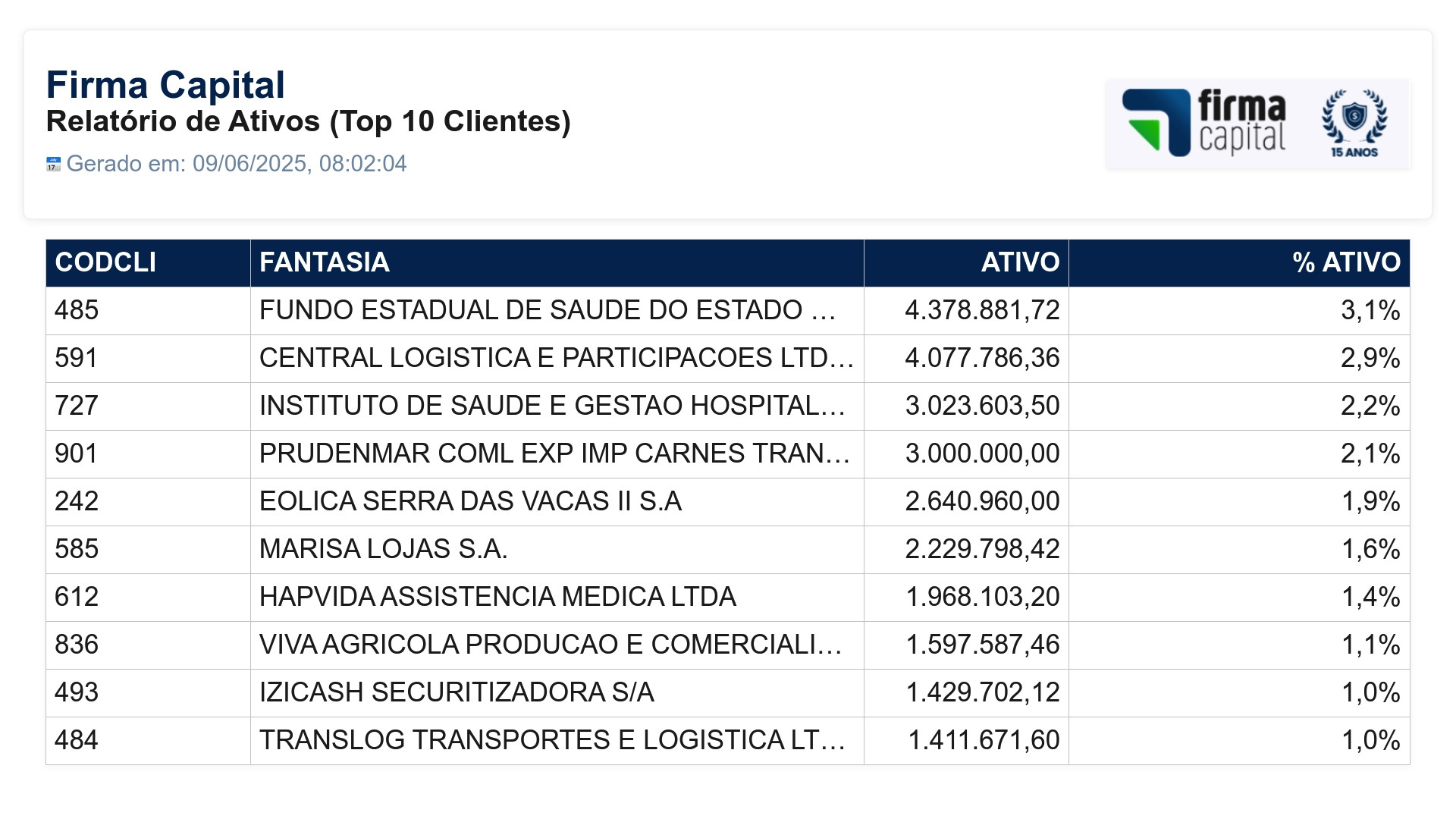Click the value 1.597.587,46
Image resolution: width=1456 pixels, height=819 pixels.
pyautogui.click(x=983, y=645)
